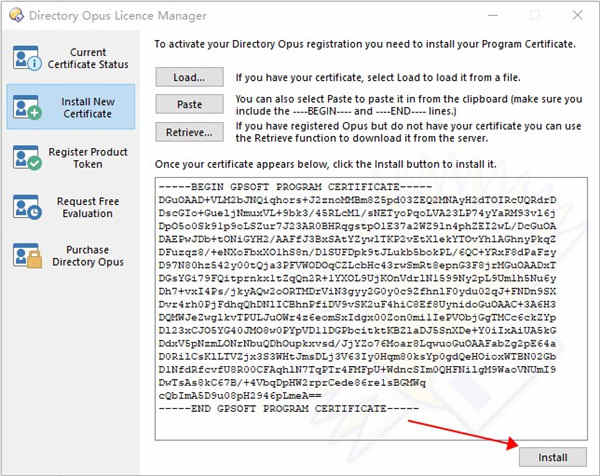Retrieve the certificate from the server
The width and height of the screenshot is (600, 476).
(189, 132)
